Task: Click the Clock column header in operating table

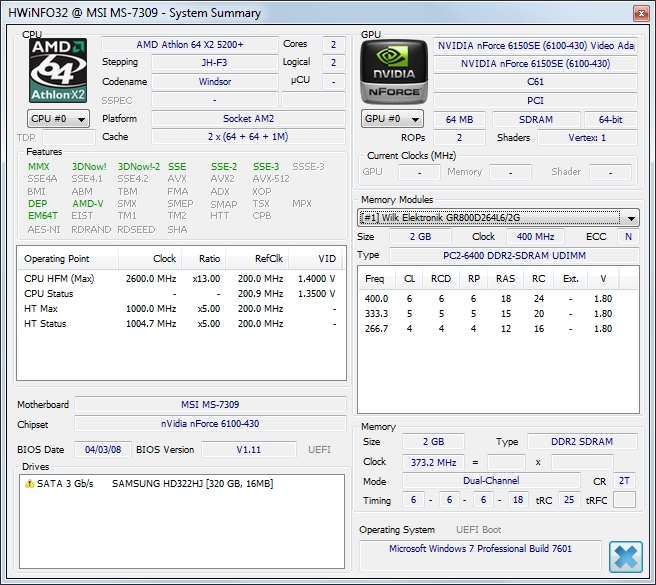Action: pos(150,259)
